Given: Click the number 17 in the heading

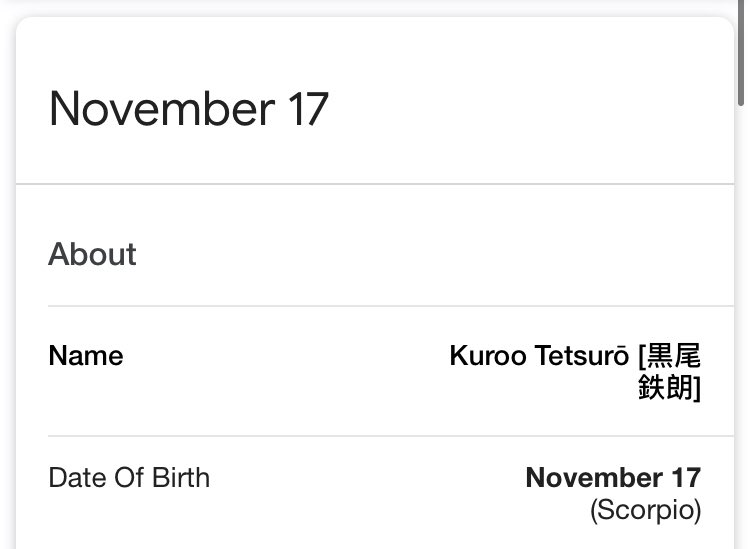Looking at the screenshot, I should (309, 109).
